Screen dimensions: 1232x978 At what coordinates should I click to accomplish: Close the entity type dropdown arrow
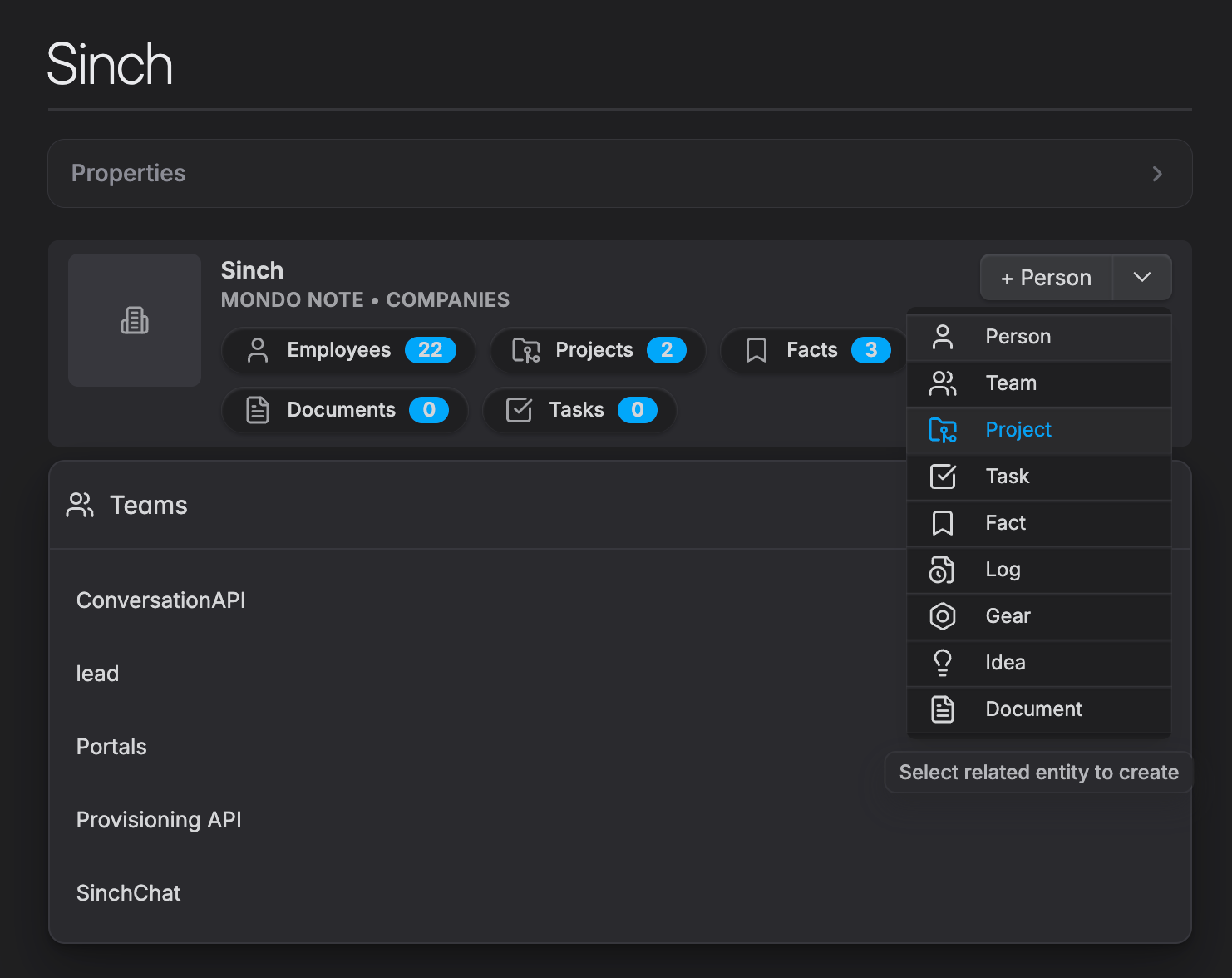pos(1142,277)
